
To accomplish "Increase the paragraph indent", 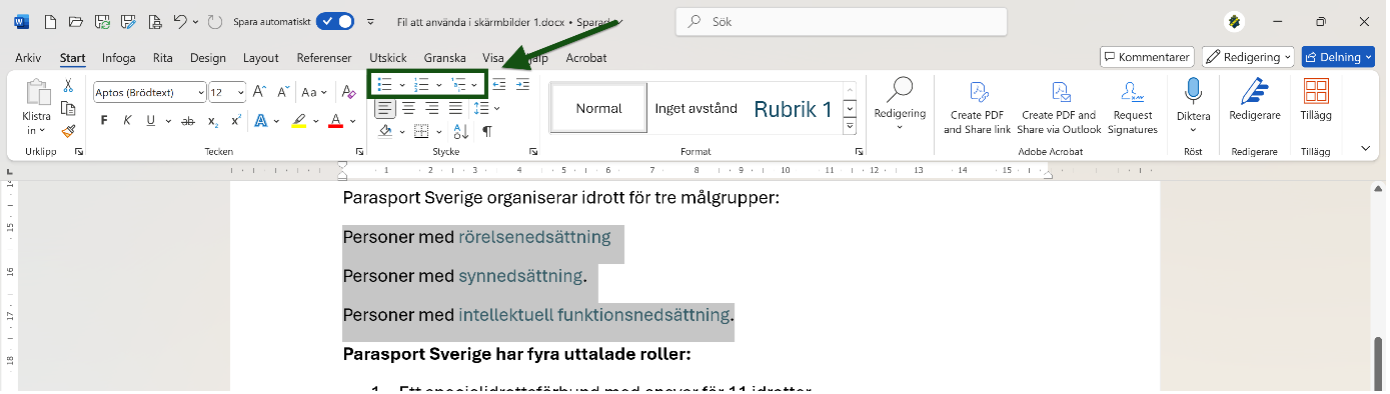I will [522, 85].
